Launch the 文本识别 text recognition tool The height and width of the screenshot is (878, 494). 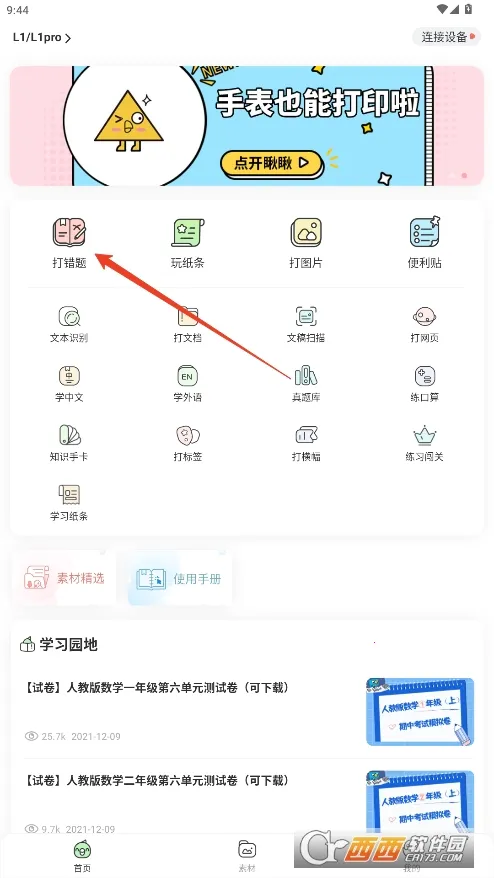click(69, 317)
